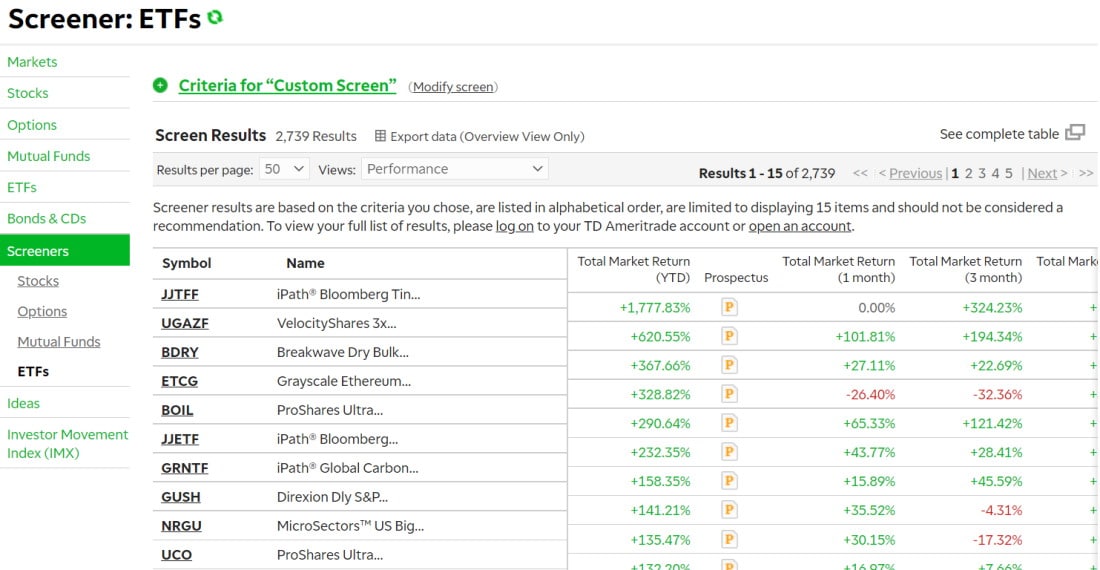
Task: Open Stocks in the main sidebar
Action: (27, 93)
